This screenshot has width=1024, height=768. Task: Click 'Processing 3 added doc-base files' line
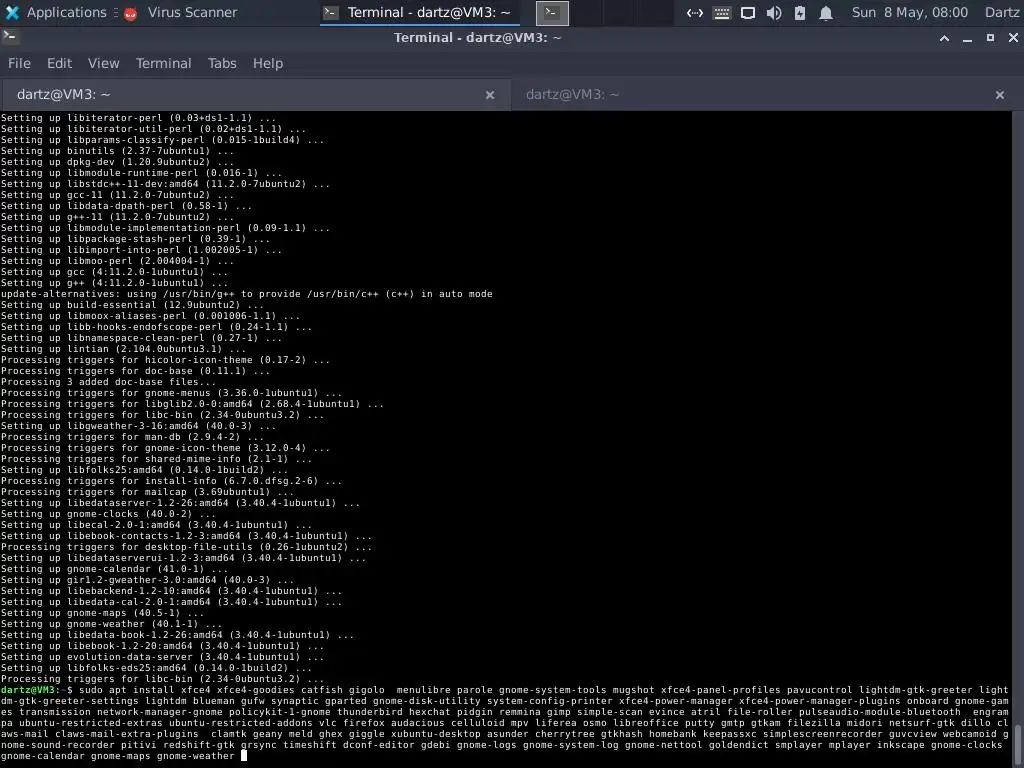108,382
